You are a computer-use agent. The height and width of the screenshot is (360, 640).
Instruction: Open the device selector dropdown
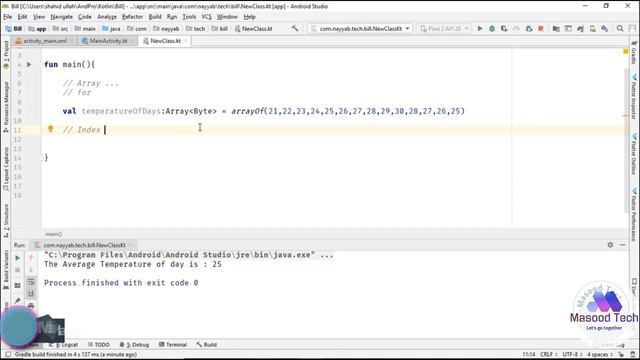[x=444, y=29]
